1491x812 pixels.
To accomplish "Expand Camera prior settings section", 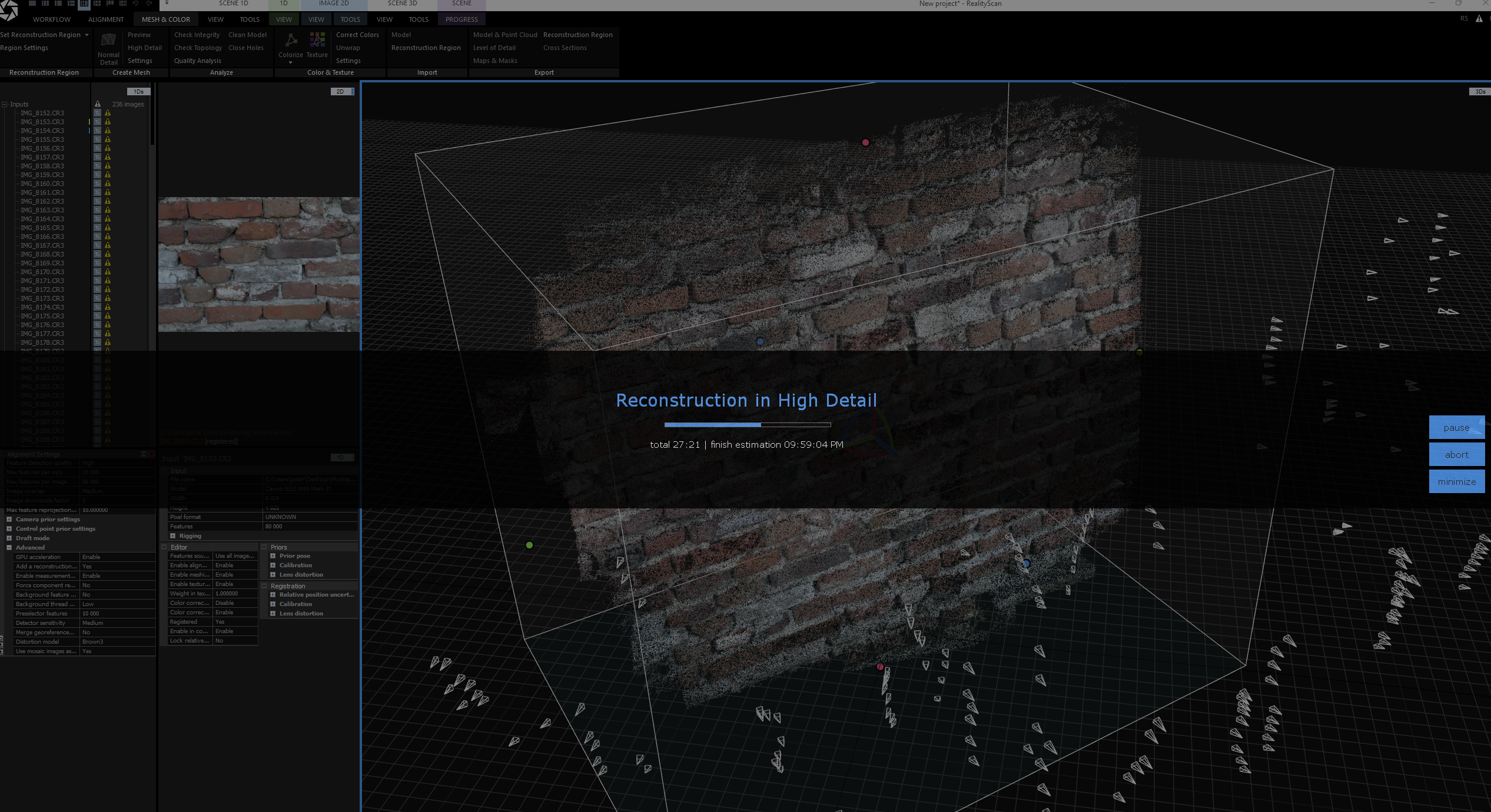I will pyautogui.click(x=9, y=520).
